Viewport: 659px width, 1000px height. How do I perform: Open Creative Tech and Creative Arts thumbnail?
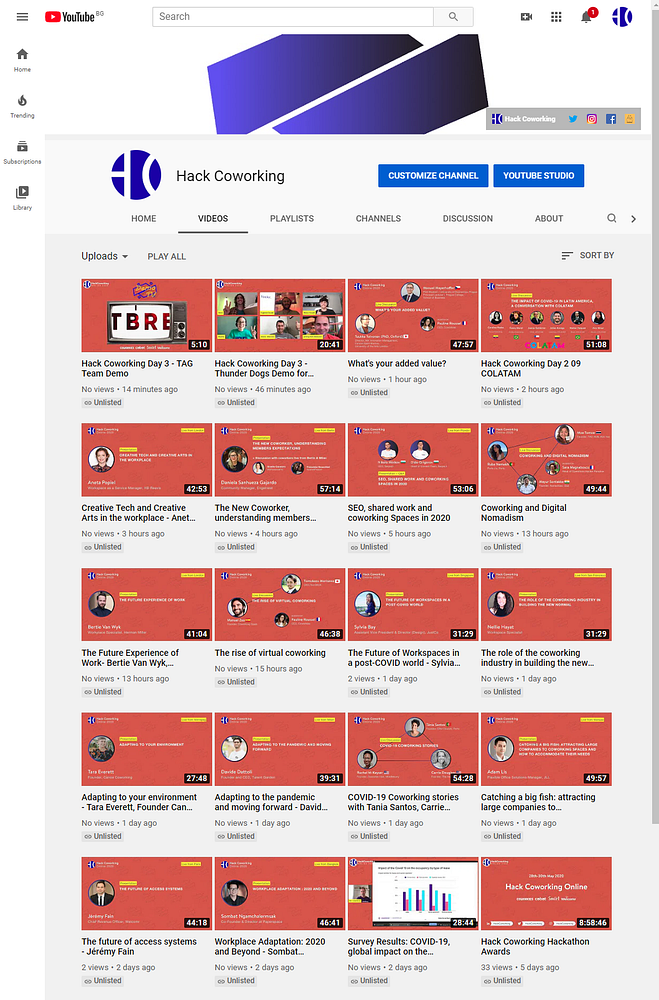(x=146, y=459)
